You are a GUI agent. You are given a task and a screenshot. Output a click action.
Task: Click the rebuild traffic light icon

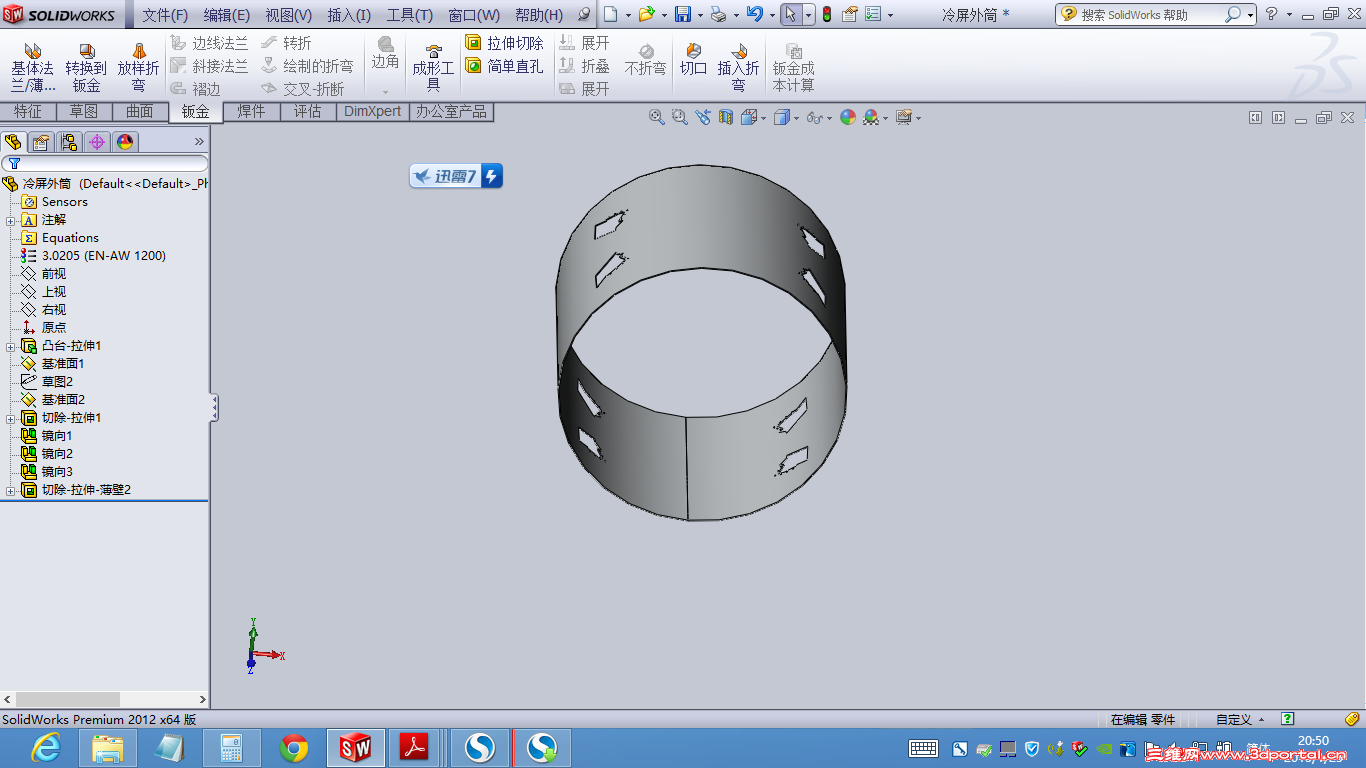[x=826, y=14]
